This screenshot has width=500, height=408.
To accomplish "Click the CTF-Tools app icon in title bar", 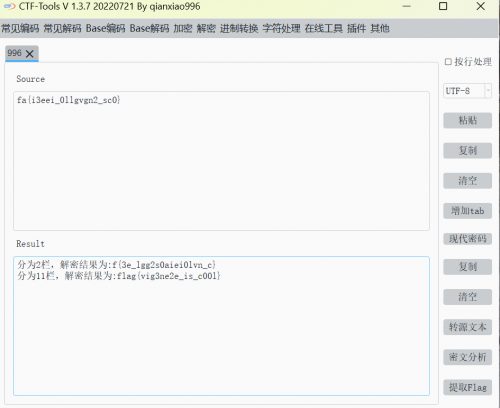I will 9,6.
